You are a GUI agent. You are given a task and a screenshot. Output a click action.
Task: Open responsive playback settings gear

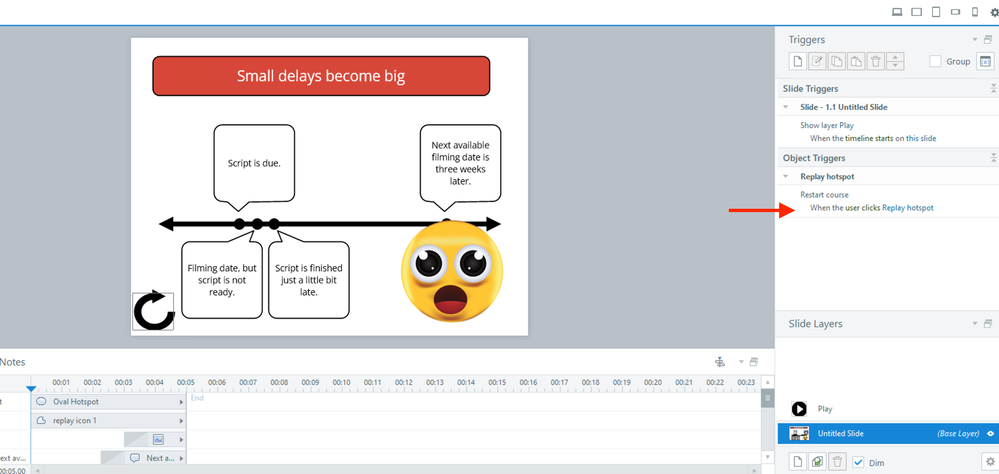click(x=995, y=11)
